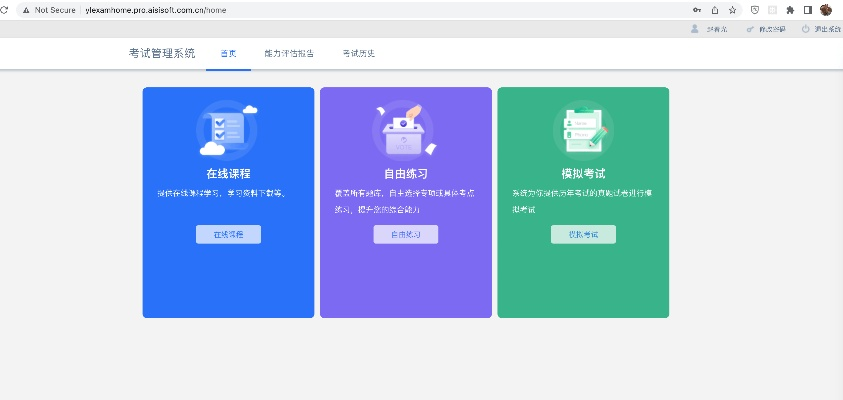Click the Not Secure warning indicator
The width and height of the screenshot is (843, 400).
48,10
